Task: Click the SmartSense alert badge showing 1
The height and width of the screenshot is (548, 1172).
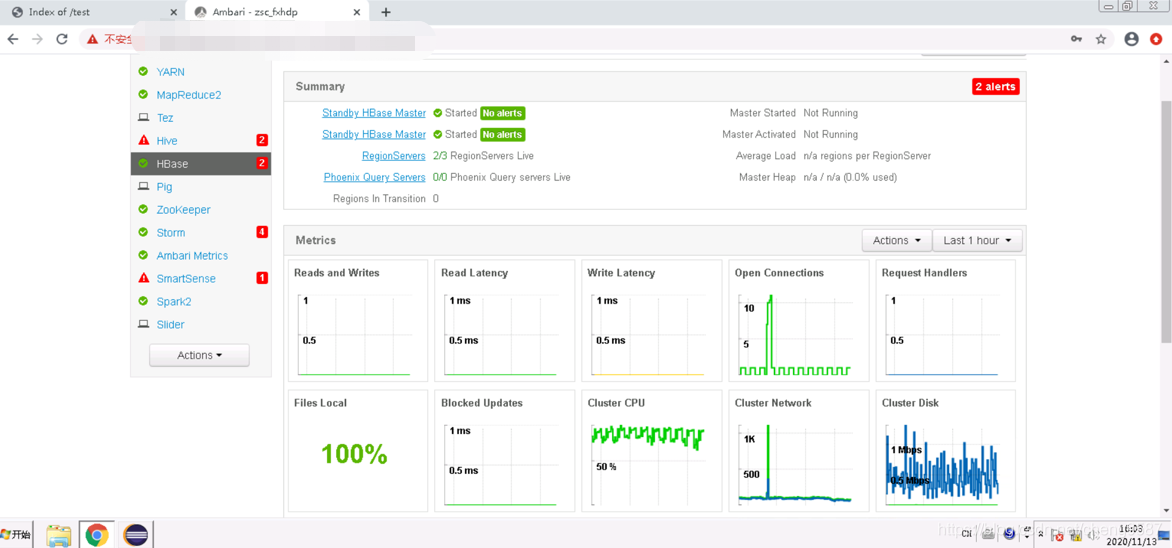Action: 262,278
